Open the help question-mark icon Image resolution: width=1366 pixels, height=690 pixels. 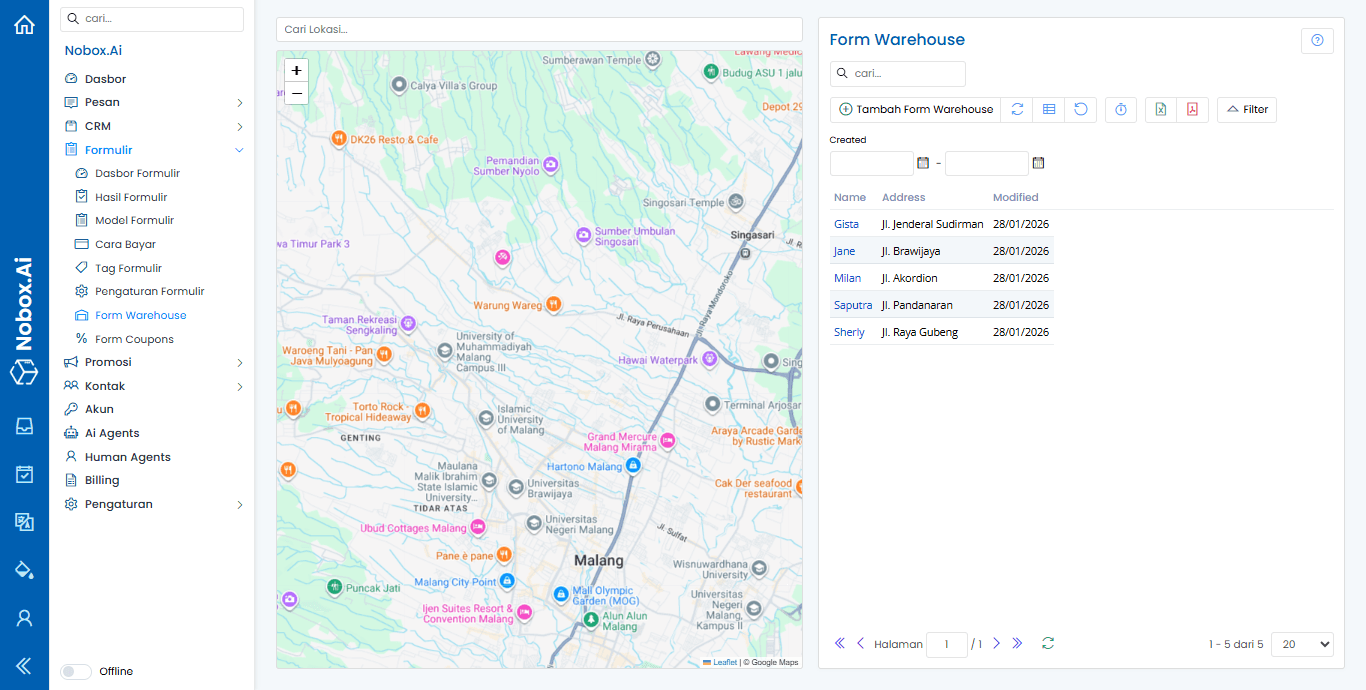coord(1317,40)
